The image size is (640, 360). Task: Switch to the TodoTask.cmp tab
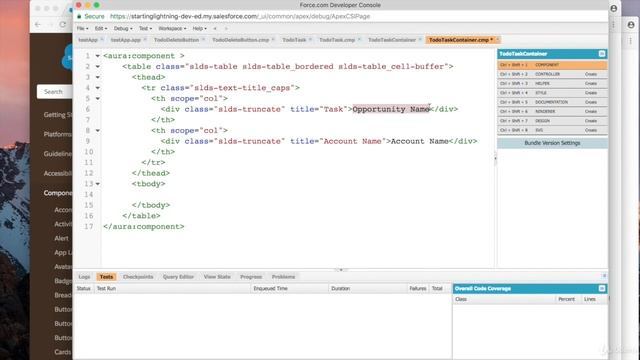click(337, 40)
